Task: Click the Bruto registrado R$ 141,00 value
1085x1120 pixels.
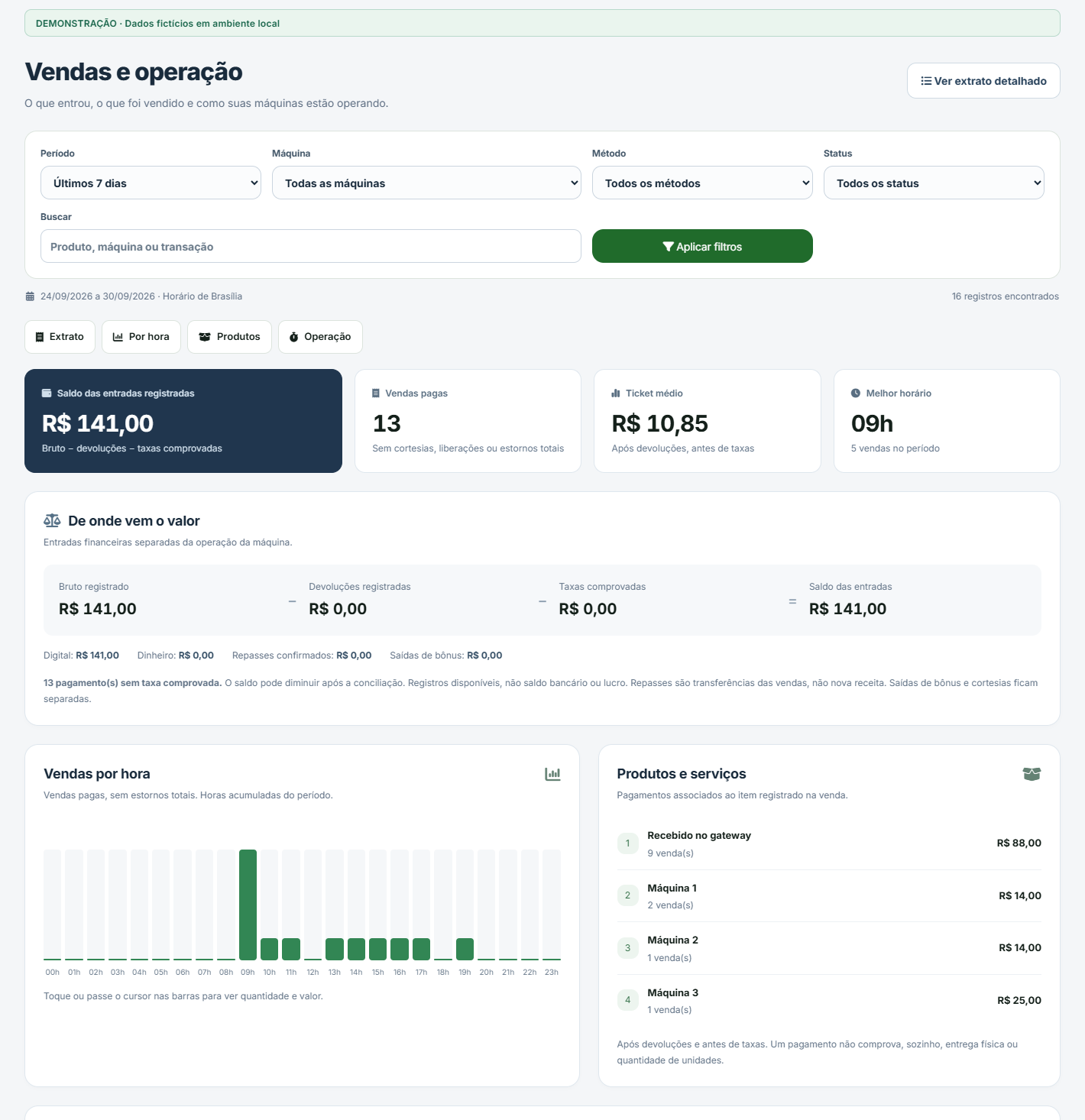Action: 98,609
